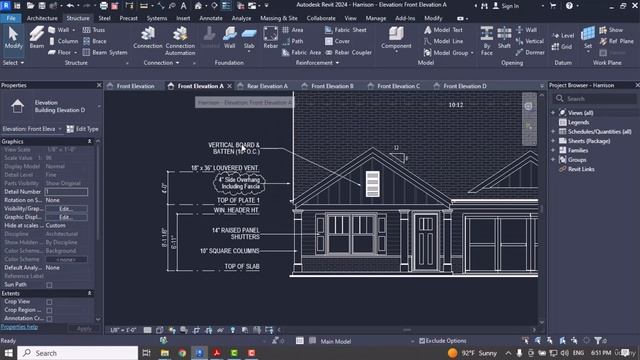640x360 pixels.
Task: Pick the Brace tool
Action: (95, 41)
